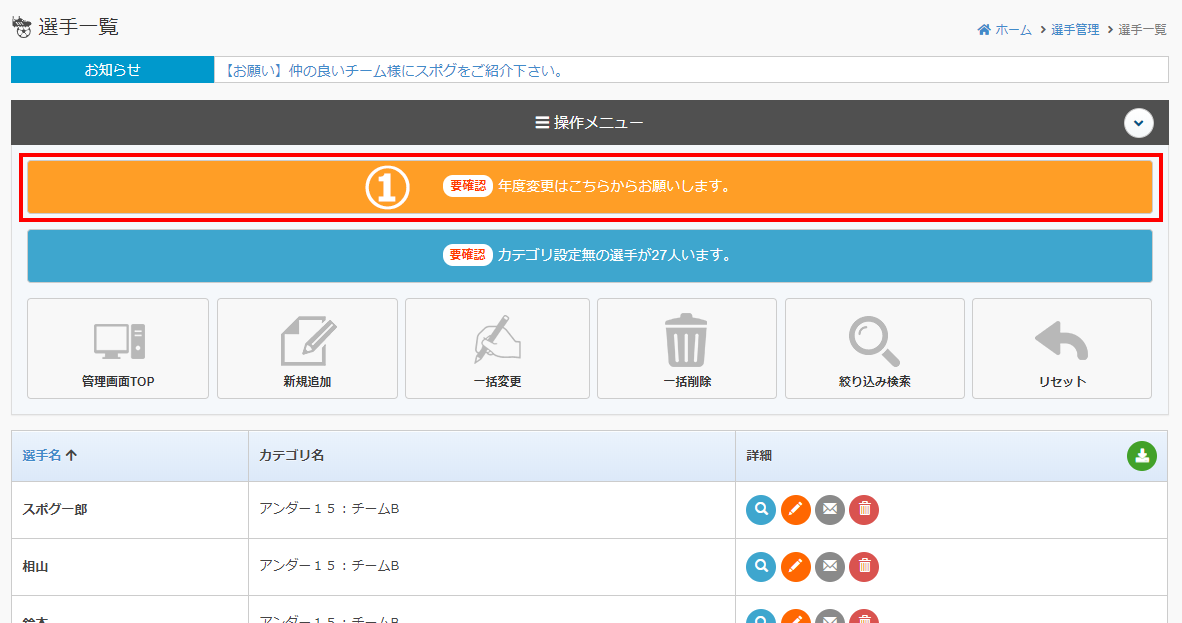
Task: Hit the リセット reset button
Action: pos(1061,349)
